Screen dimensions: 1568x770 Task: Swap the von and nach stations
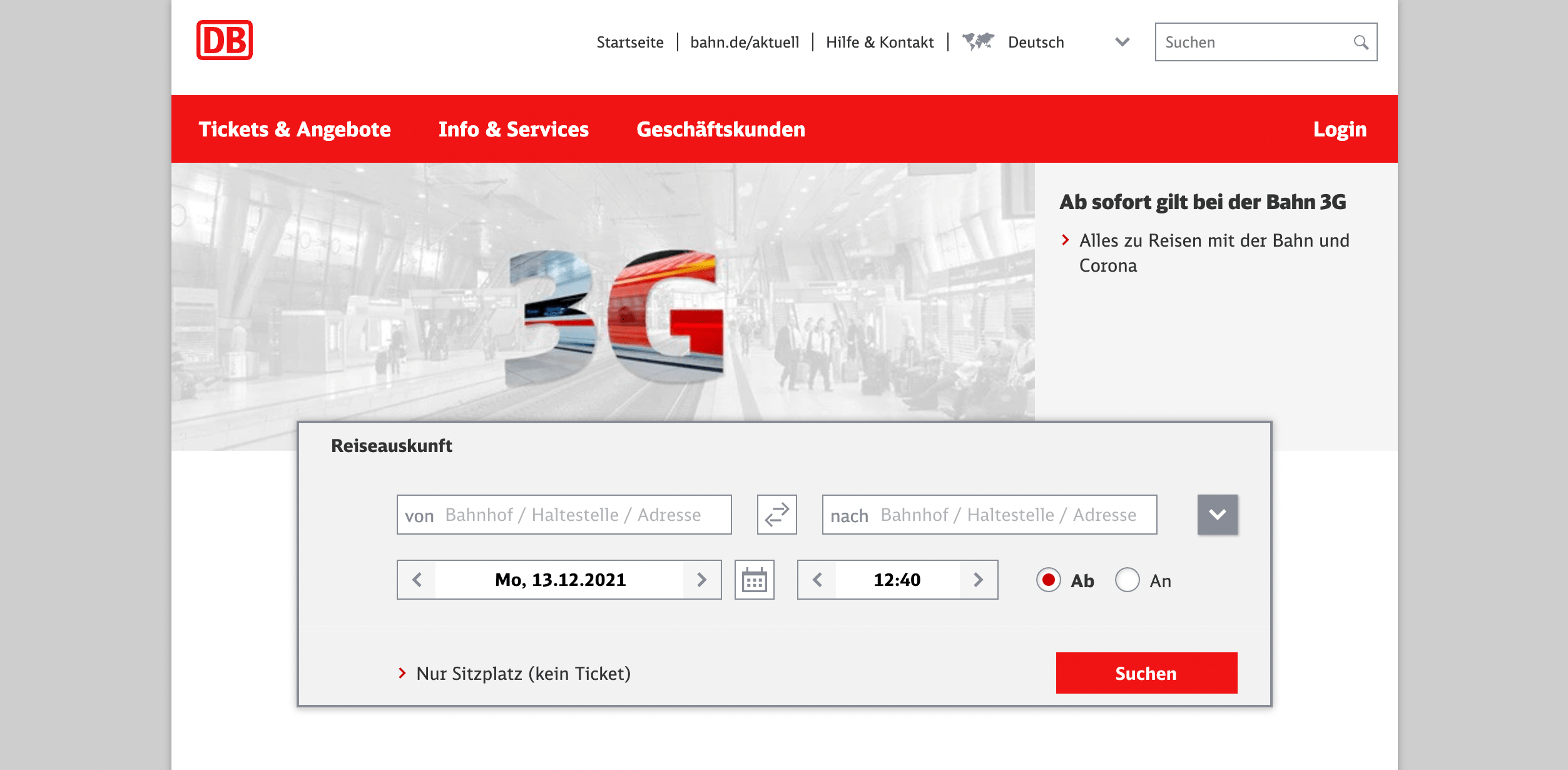[x=776, y=515]
